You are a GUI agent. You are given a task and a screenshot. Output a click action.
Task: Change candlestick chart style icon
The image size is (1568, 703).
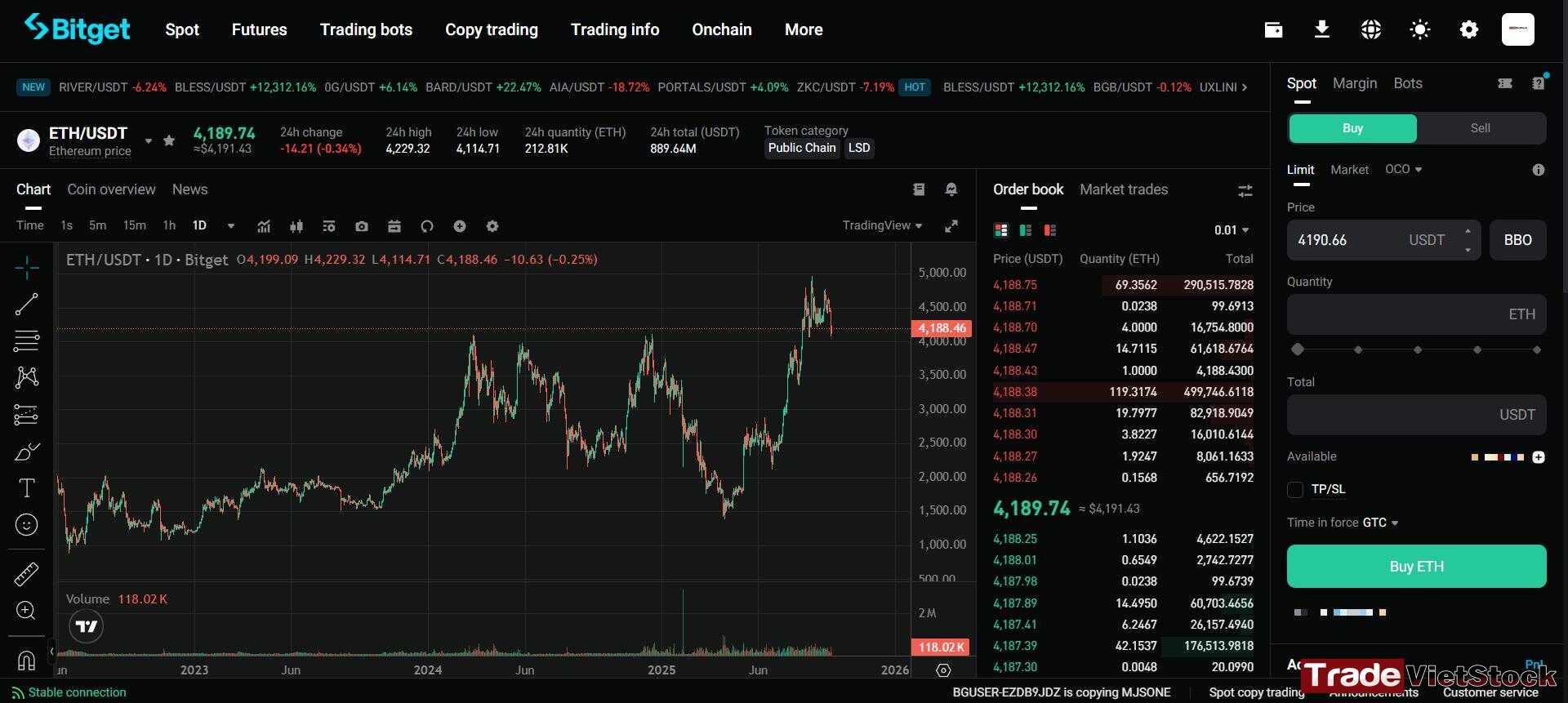coord(296,226)
